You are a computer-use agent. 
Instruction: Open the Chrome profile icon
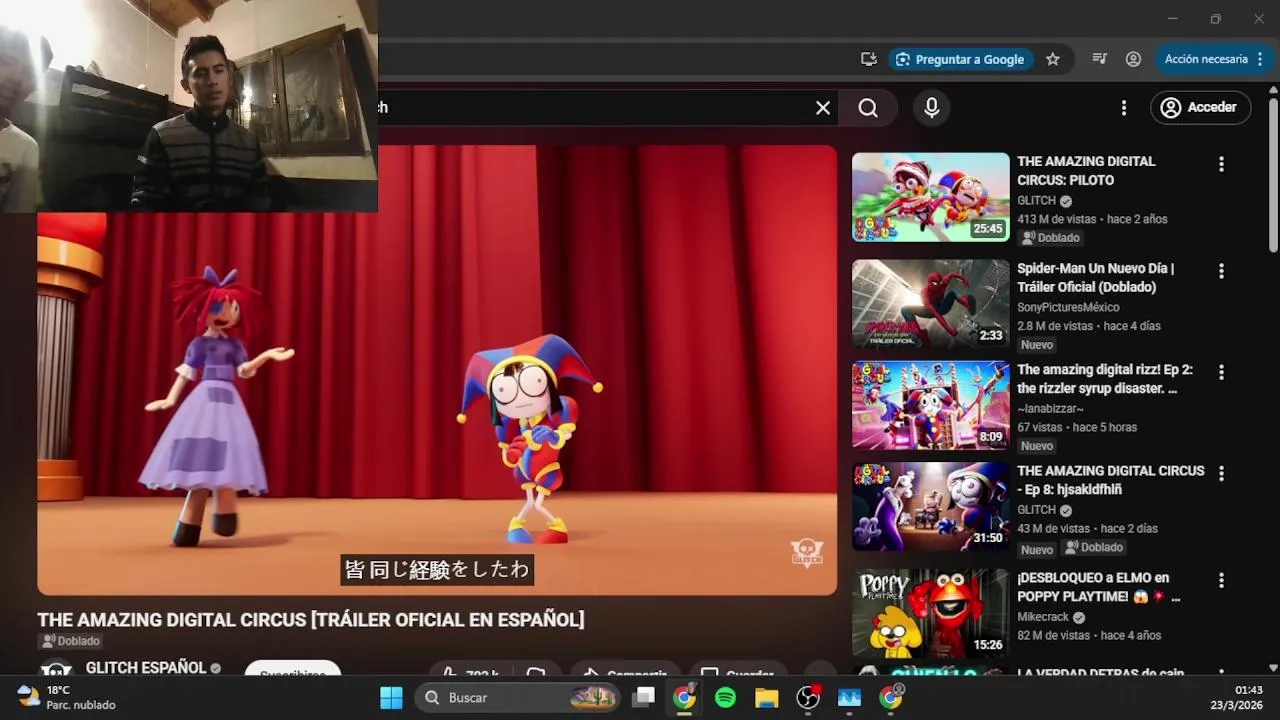click(x=1133, y=59)
